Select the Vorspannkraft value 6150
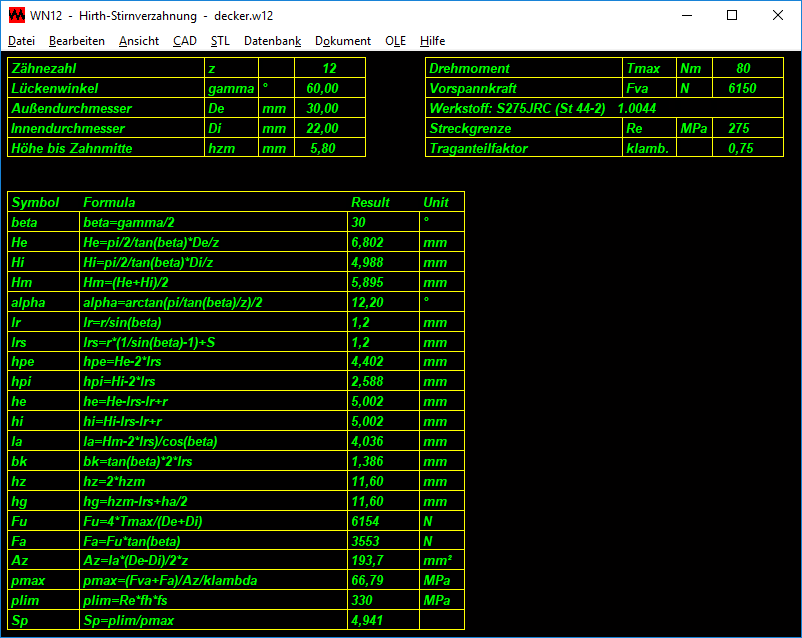Screen dimensions: 802x638 [742, 89]
